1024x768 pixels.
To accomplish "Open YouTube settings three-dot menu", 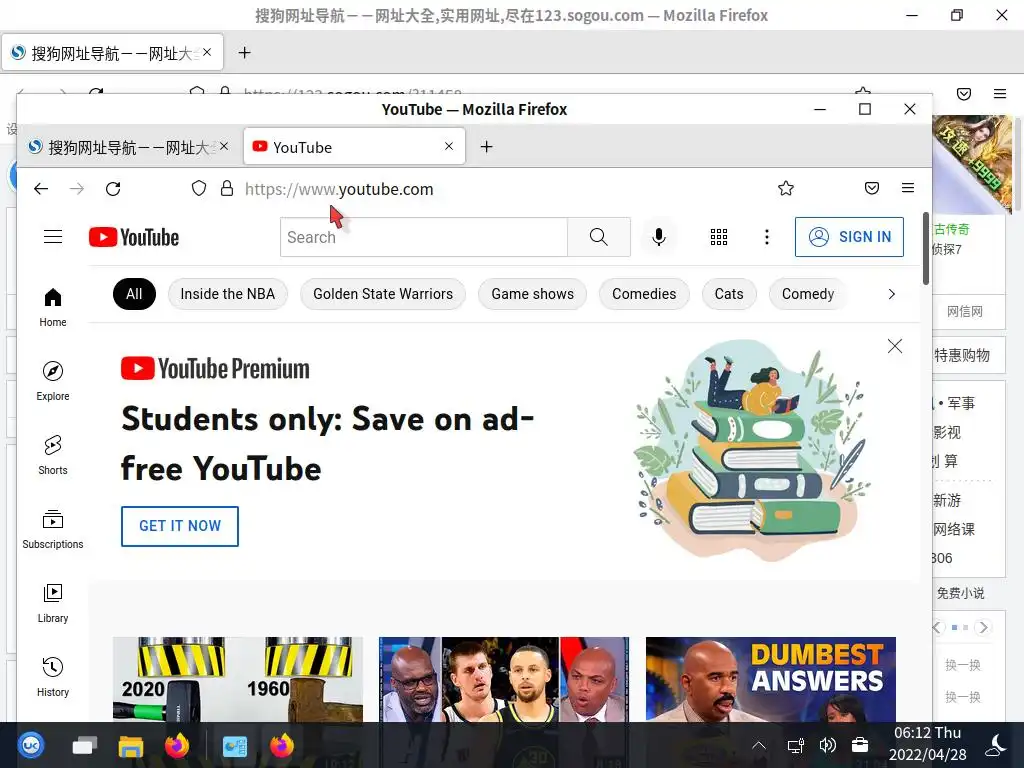I will pos(767,237).
